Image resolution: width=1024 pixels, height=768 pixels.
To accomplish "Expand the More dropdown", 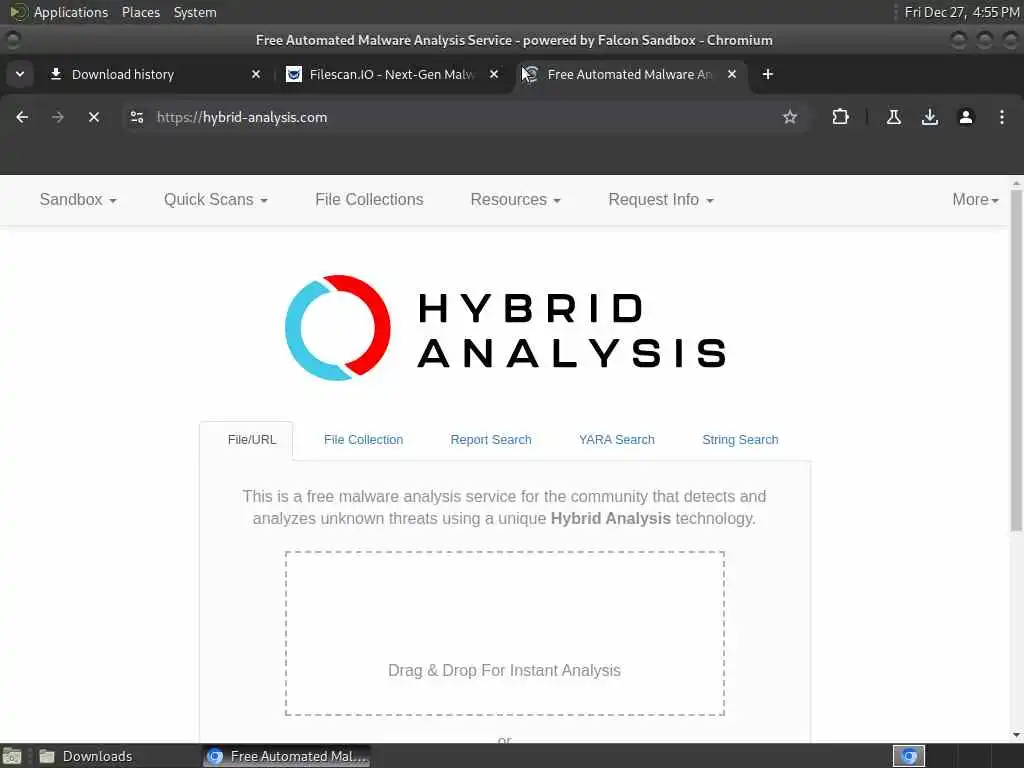I will click(976, 200).
